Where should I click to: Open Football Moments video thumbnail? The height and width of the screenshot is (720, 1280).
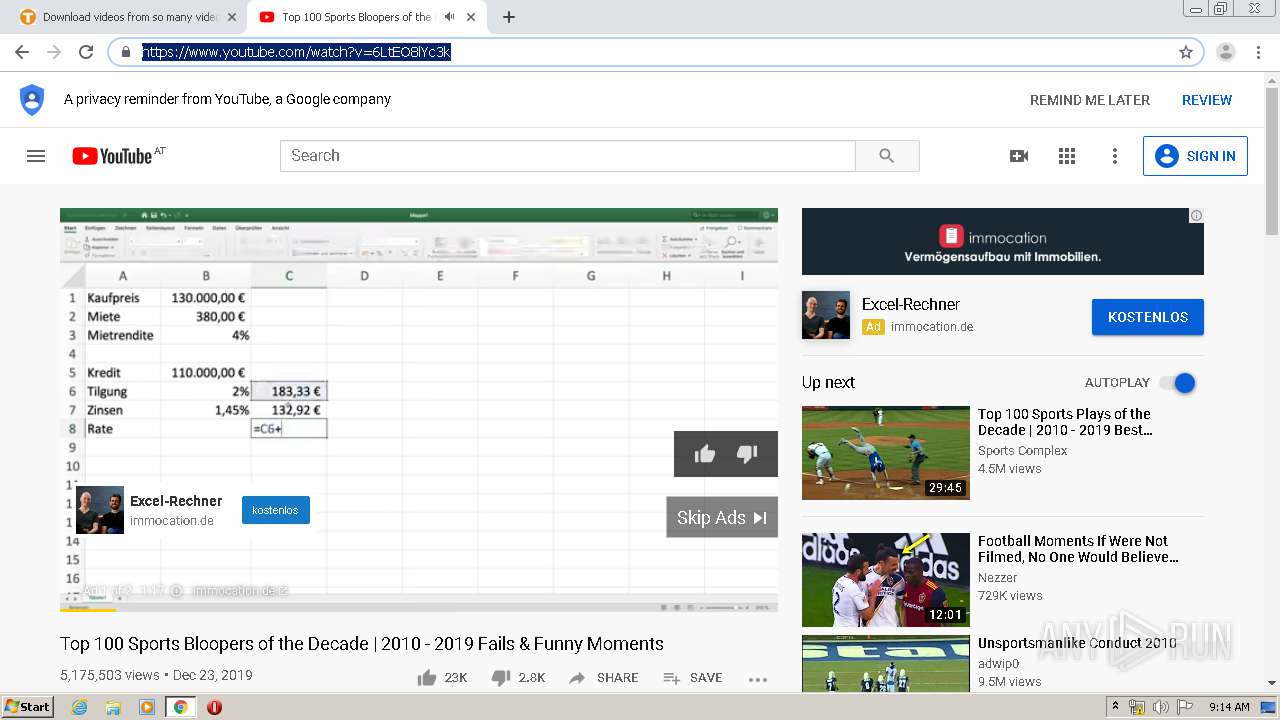tap(886, 580)
